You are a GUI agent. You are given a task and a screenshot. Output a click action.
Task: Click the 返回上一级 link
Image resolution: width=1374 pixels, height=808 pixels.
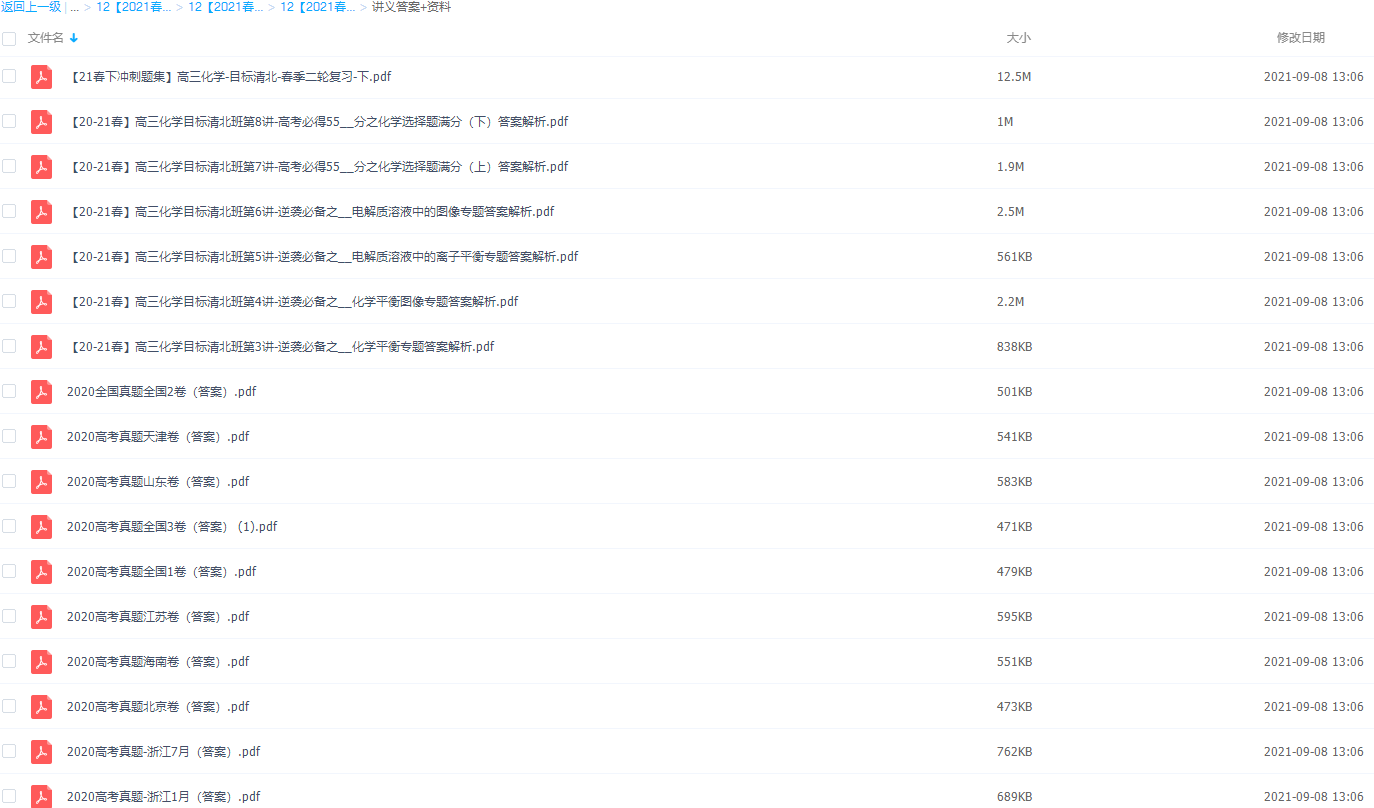[31, 7]
